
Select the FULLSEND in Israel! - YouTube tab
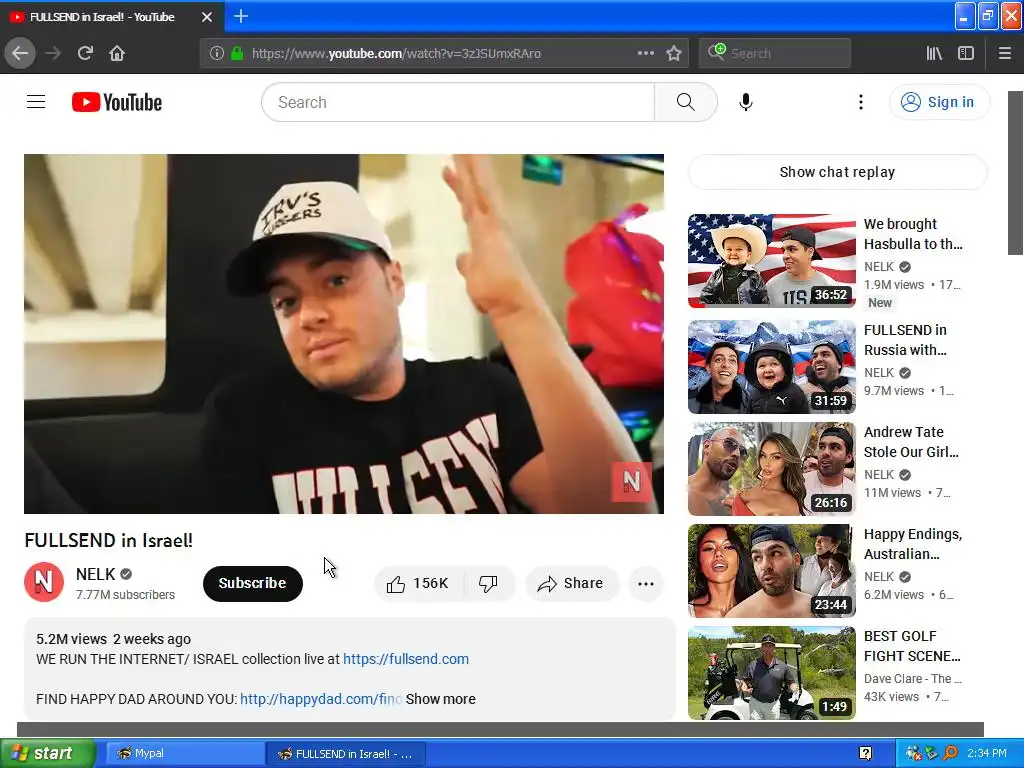[102, 17]
